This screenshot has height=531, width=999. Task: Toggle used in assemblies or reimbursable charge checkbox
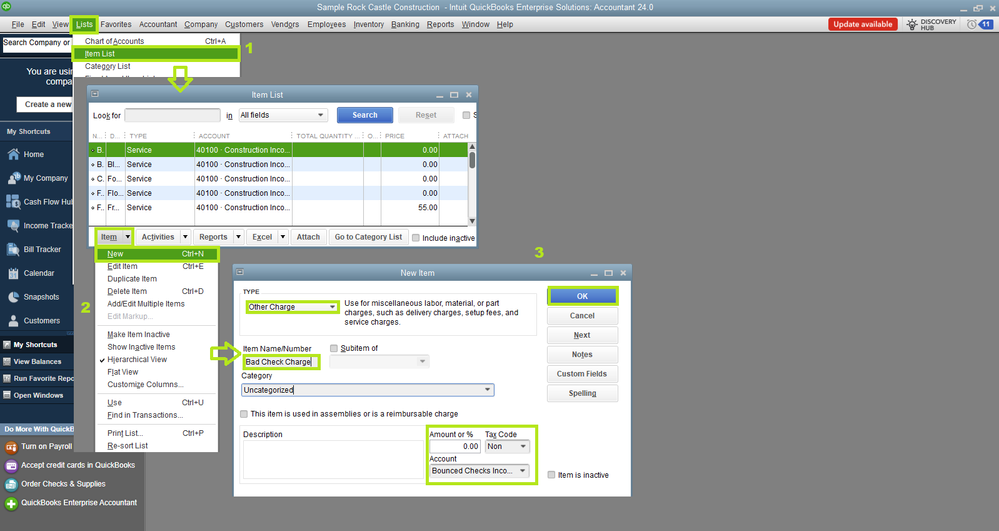click(x=244, y=414)
